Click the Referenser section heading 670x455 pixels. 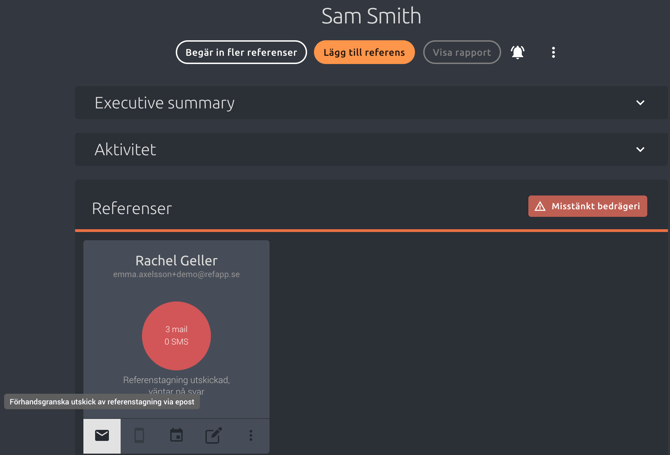point(132,208)
